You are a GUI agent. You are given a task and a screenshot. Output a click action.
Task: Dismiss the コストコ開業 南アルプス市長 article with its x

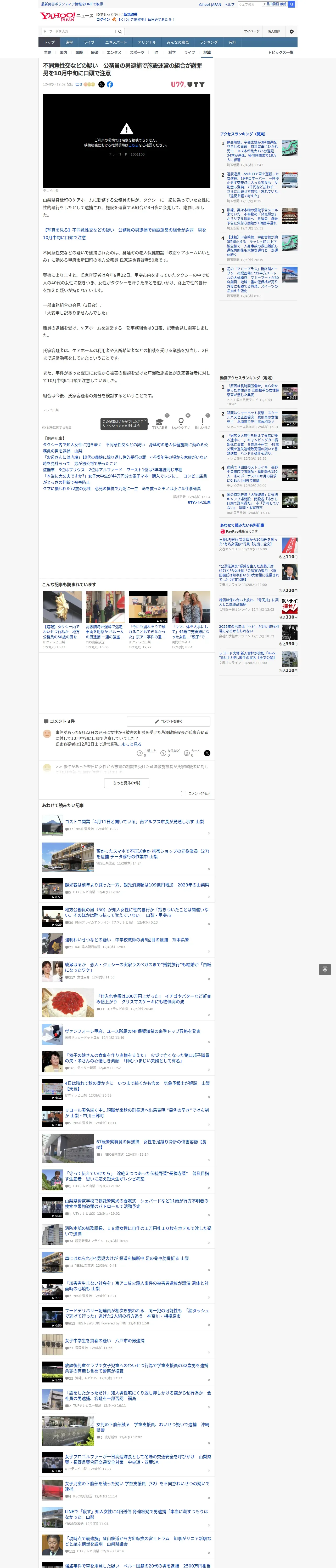coord(209,833)
